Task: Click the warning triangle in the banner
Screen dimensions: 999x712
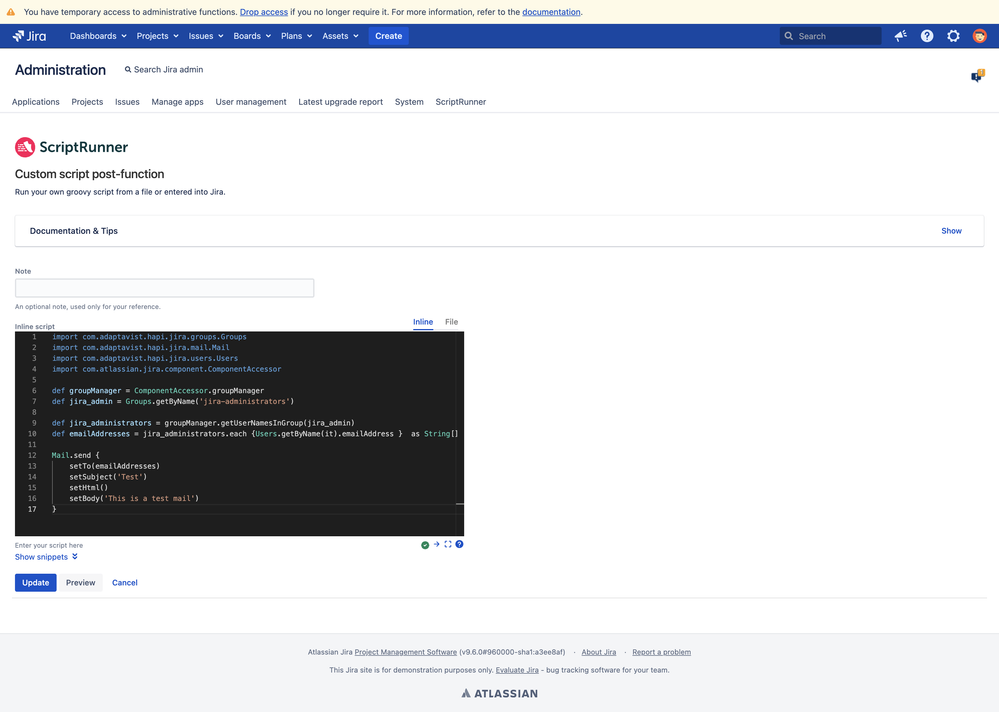Action: coord(11,12)
